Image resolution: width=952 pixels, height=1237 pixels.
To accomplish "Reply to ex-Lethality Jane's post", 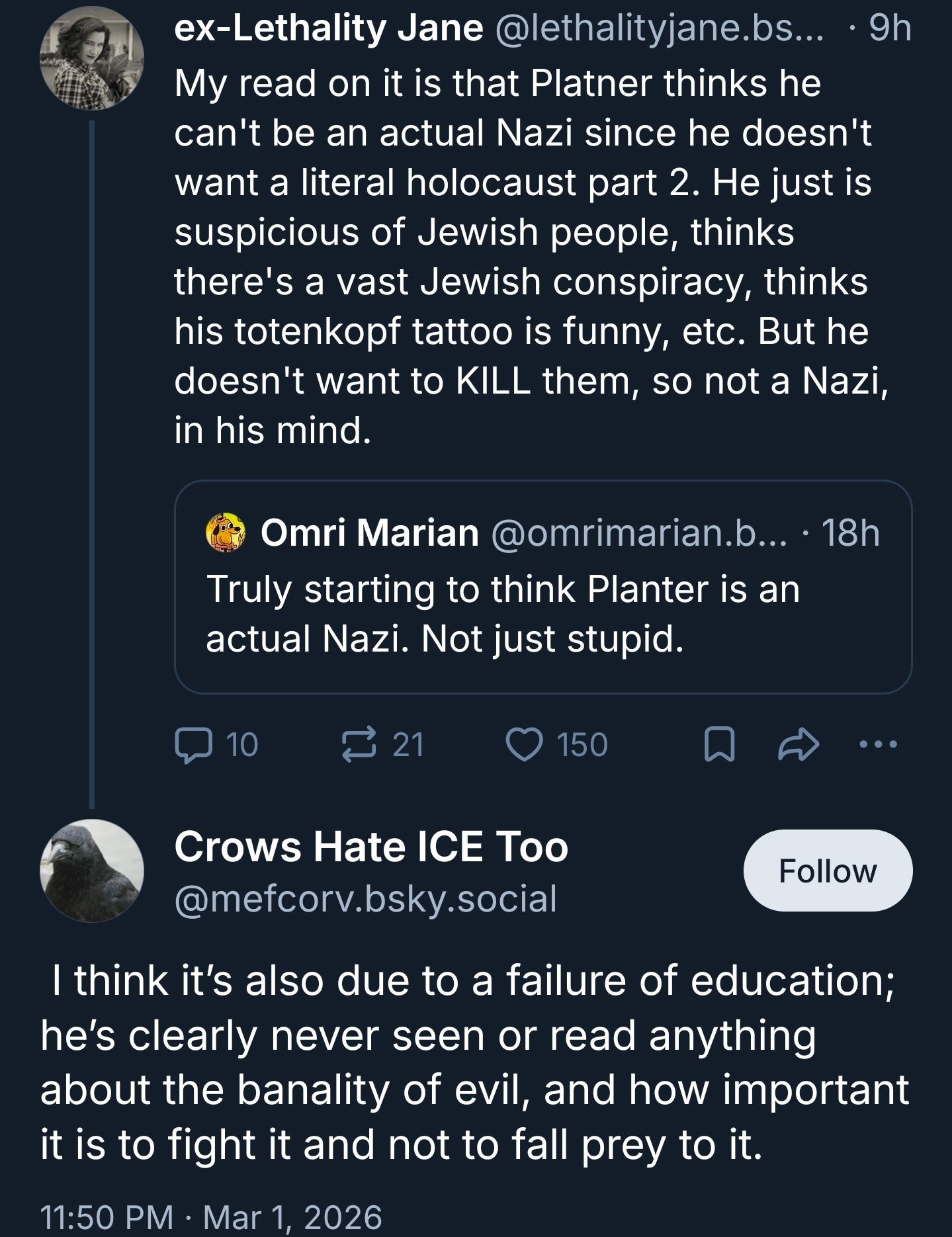I will click(195, 745).
